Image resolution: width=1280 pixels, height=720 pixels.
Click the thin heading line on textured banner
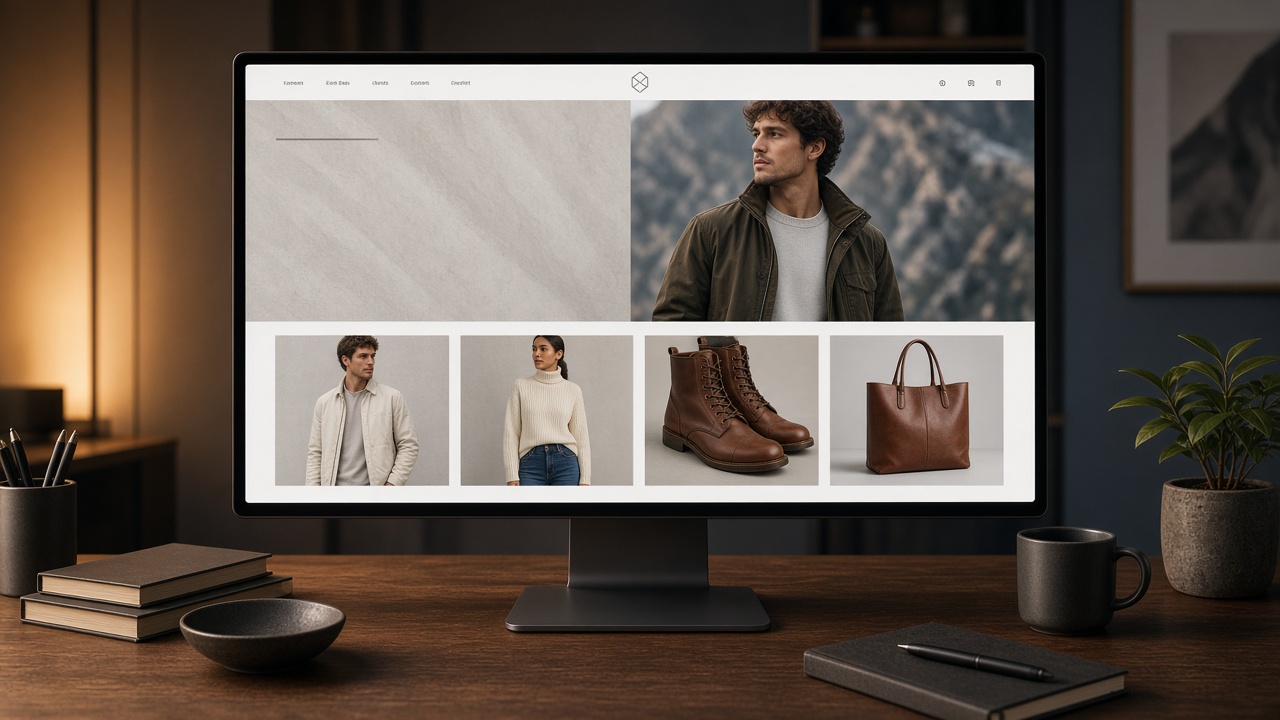[326, 139]
